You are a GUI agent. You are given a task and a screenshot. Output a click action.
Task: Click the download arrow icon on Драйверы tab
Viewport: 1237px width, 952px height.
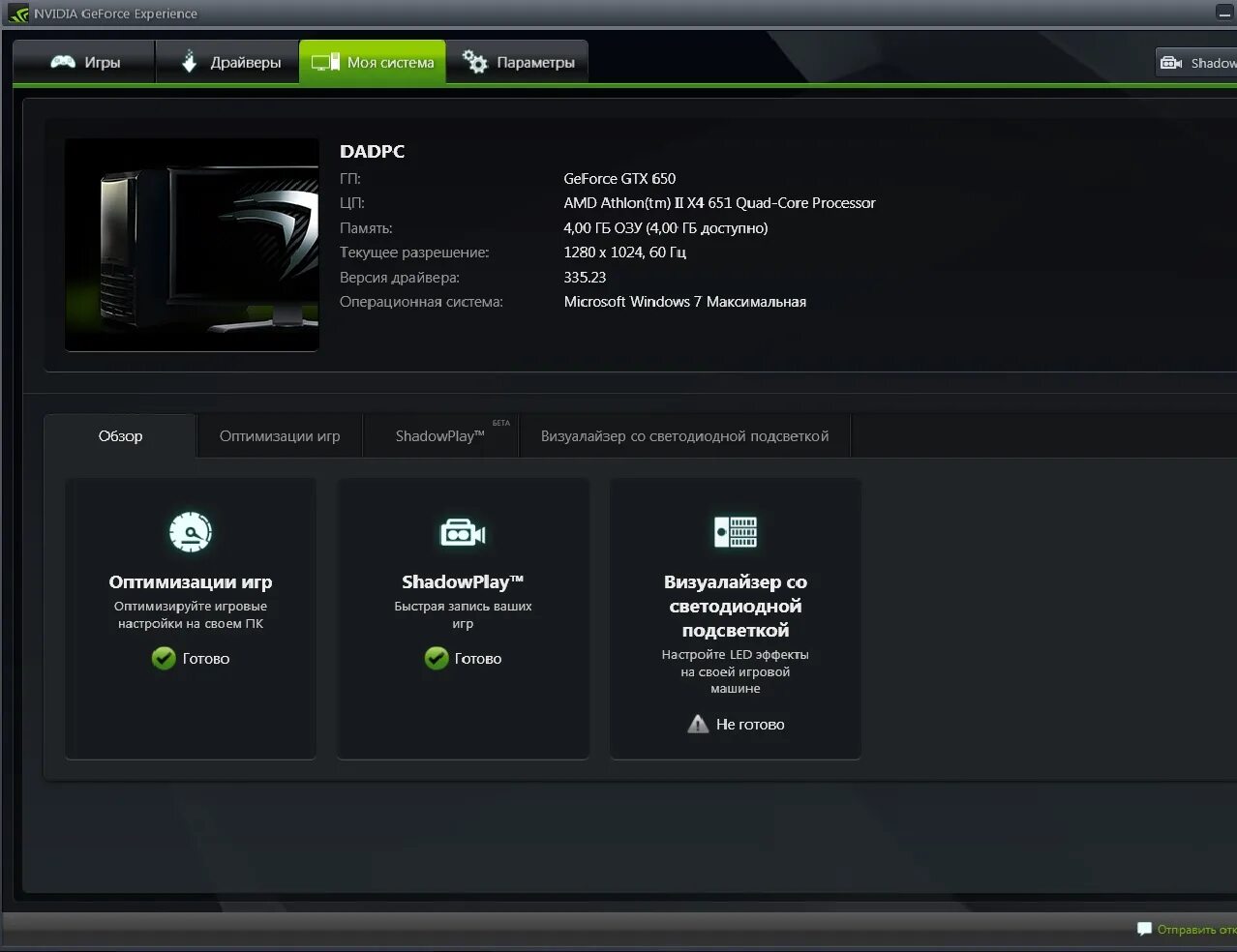coord(190,61)
